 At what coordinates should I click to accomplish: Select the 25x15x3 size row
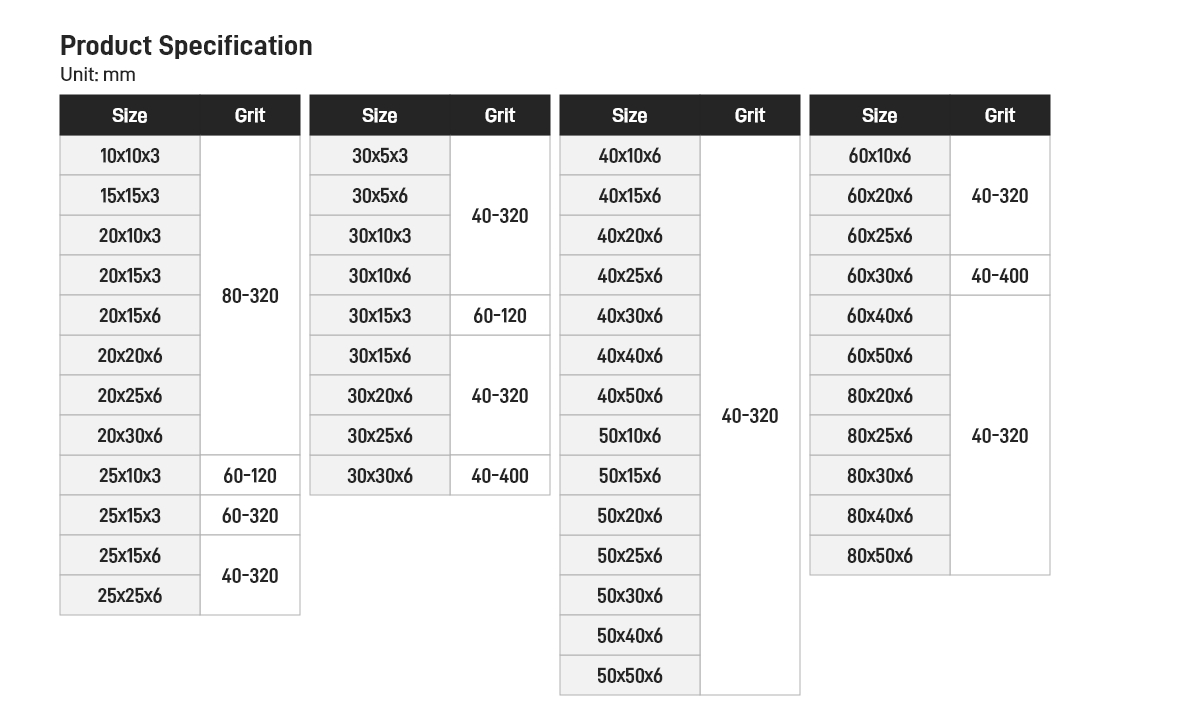[130, 516]
